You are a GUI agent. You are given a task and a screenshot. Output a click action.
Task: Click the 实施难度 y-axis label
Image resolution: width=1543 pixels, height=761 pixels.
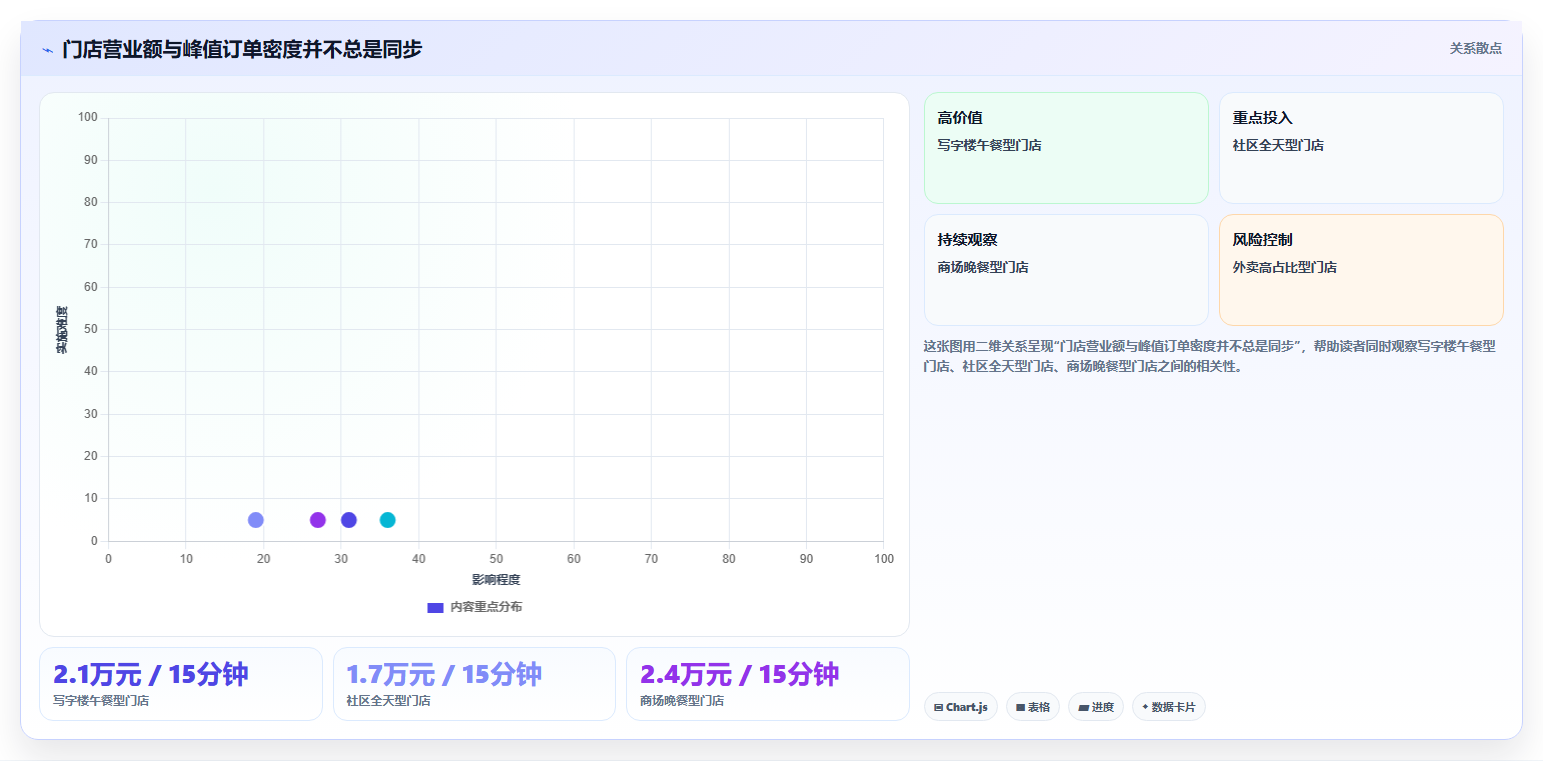tap(62, 330)
